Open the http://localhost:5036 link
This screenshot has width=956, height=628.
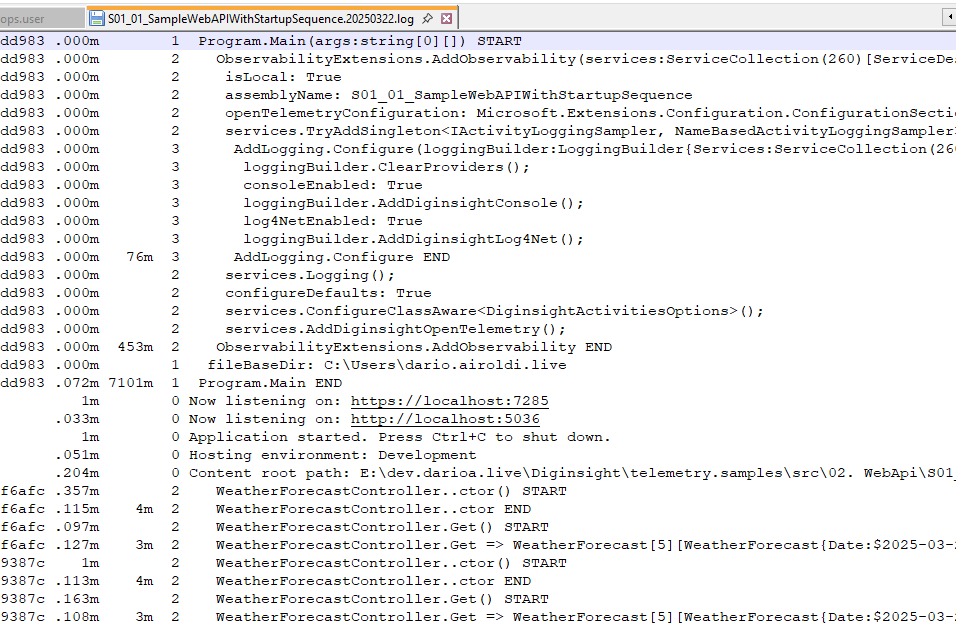[x=445, y=419]
